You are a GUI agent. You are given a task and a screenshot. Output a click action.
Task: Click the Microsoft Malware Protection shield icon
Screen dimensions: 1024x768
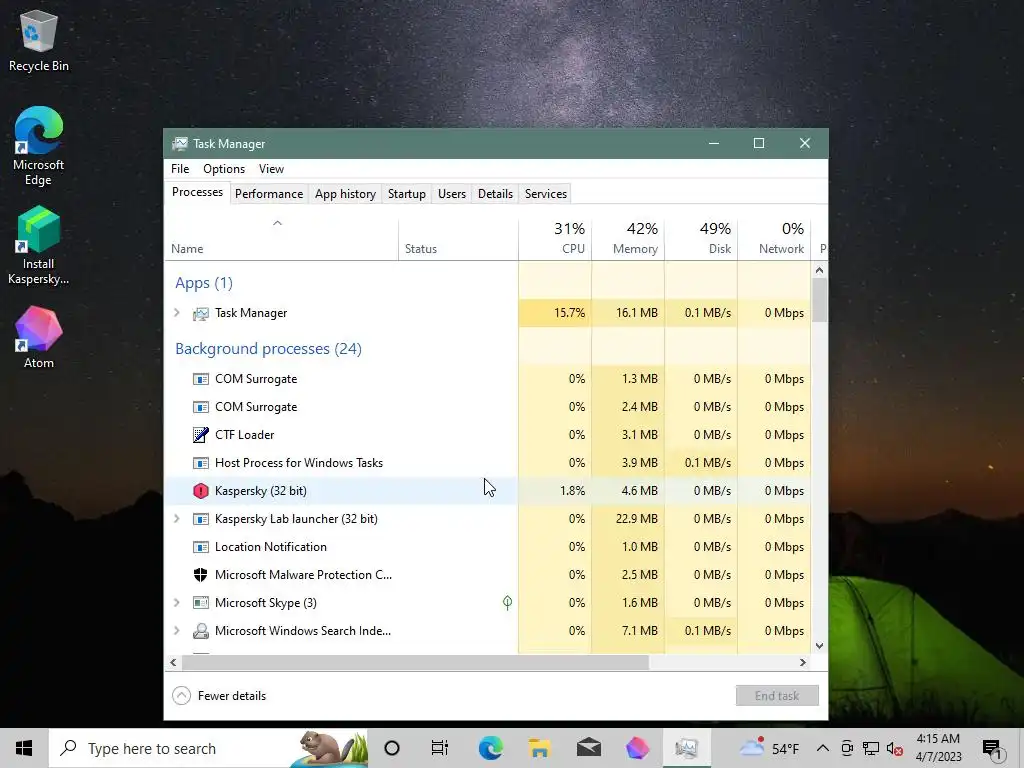click(x=200, y=575)
